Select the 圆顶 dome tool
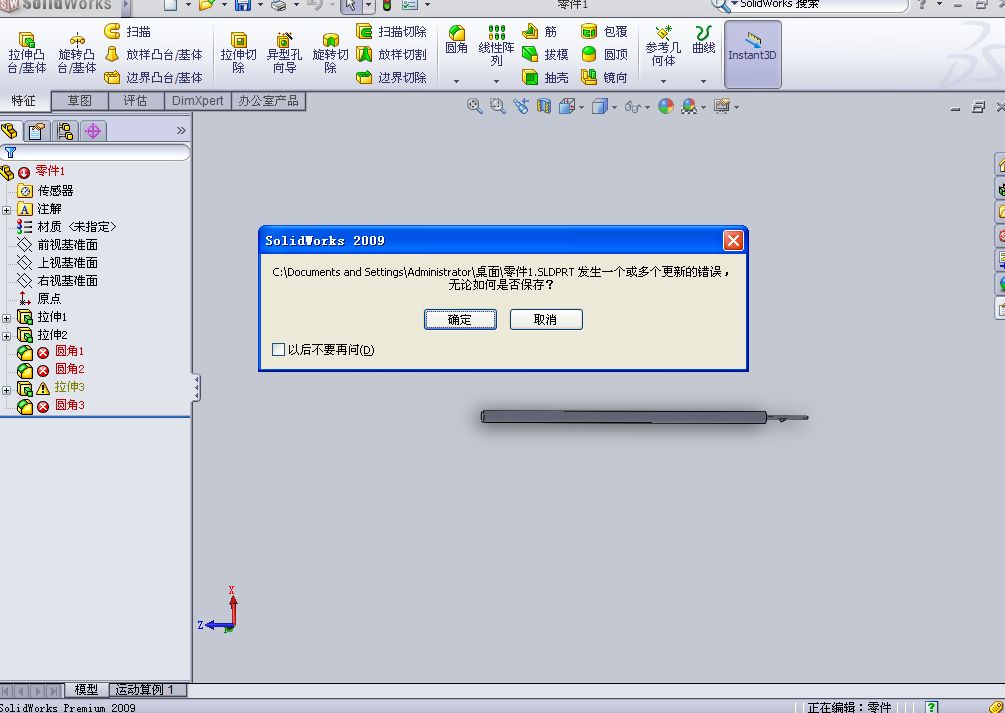 point(604,55)
